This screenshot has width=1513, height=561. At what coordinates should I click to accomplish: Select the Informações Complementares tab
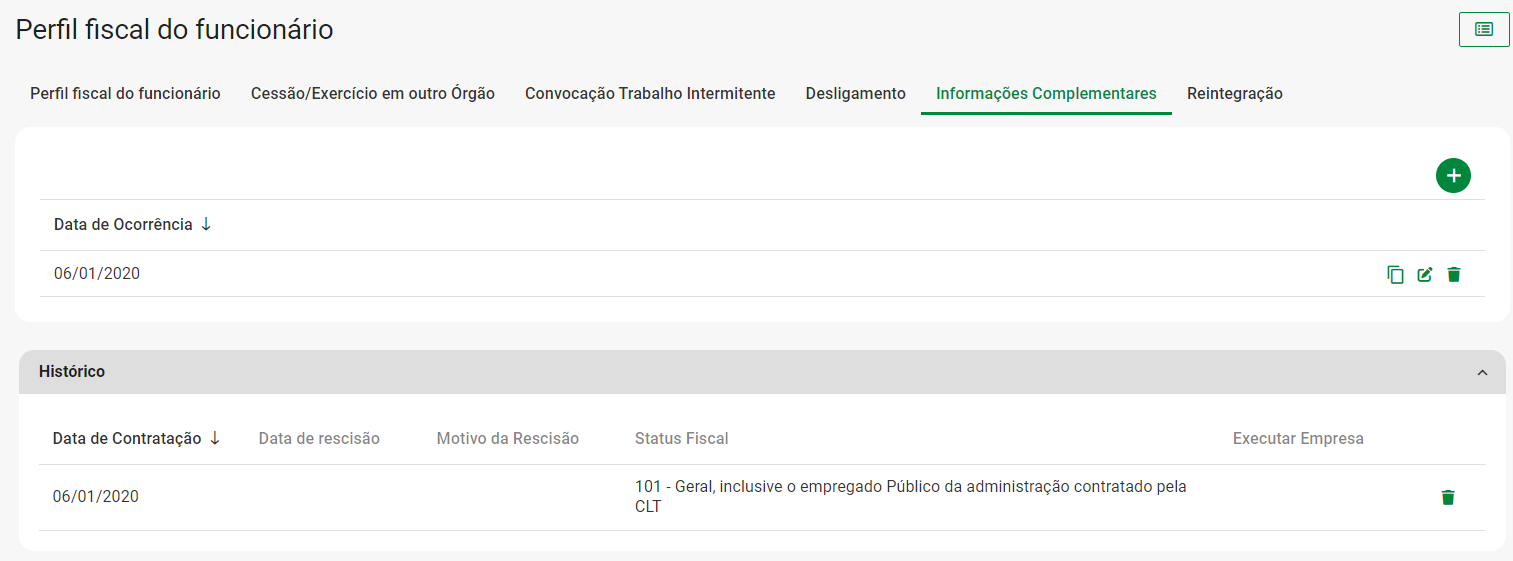tap(1046, 93)
